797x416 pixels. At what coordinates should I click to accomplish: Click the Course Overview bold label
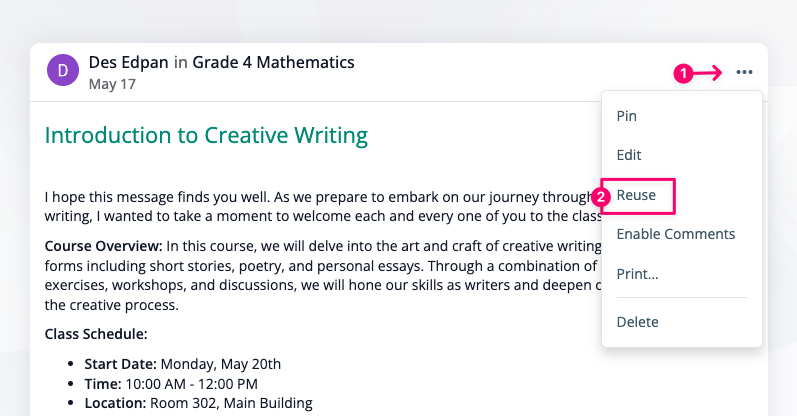pos(103,246)
